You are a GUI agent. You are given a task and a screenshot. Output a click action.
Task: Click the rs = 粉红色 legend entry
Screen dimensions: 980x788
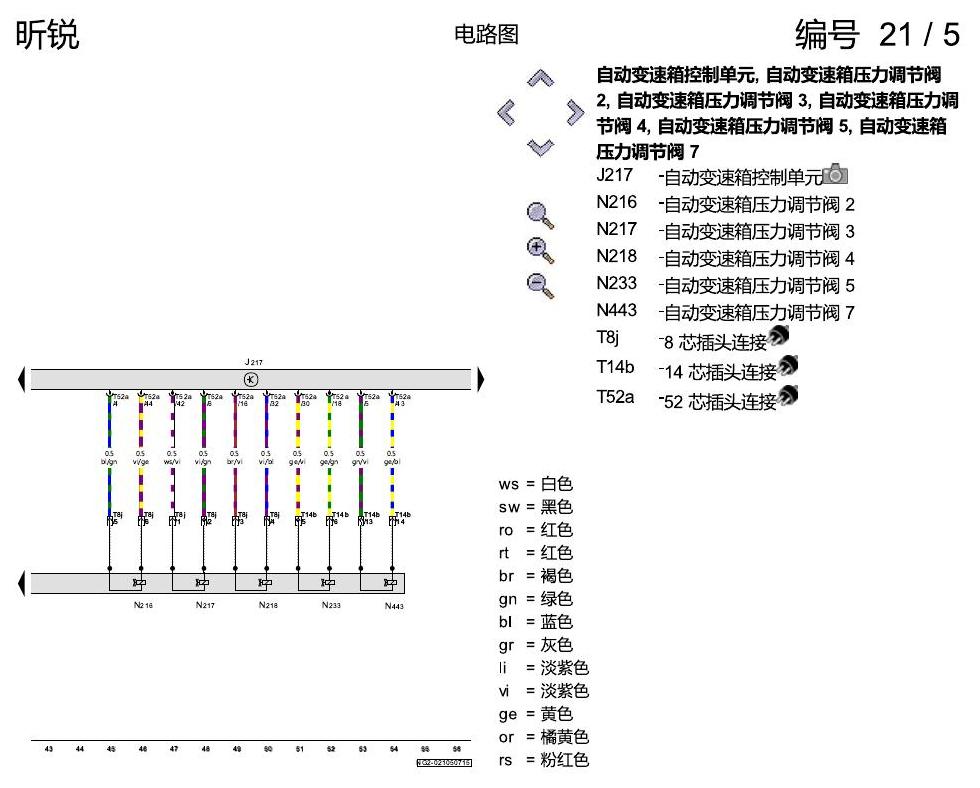(544, 760)
